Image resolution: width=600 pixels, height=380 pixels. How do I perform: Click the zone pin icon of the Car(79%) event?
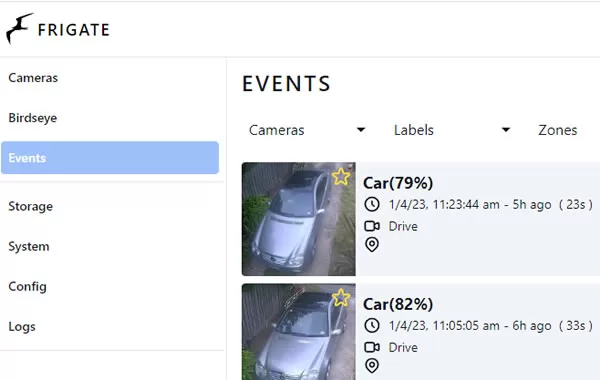(x=372, y=245)
